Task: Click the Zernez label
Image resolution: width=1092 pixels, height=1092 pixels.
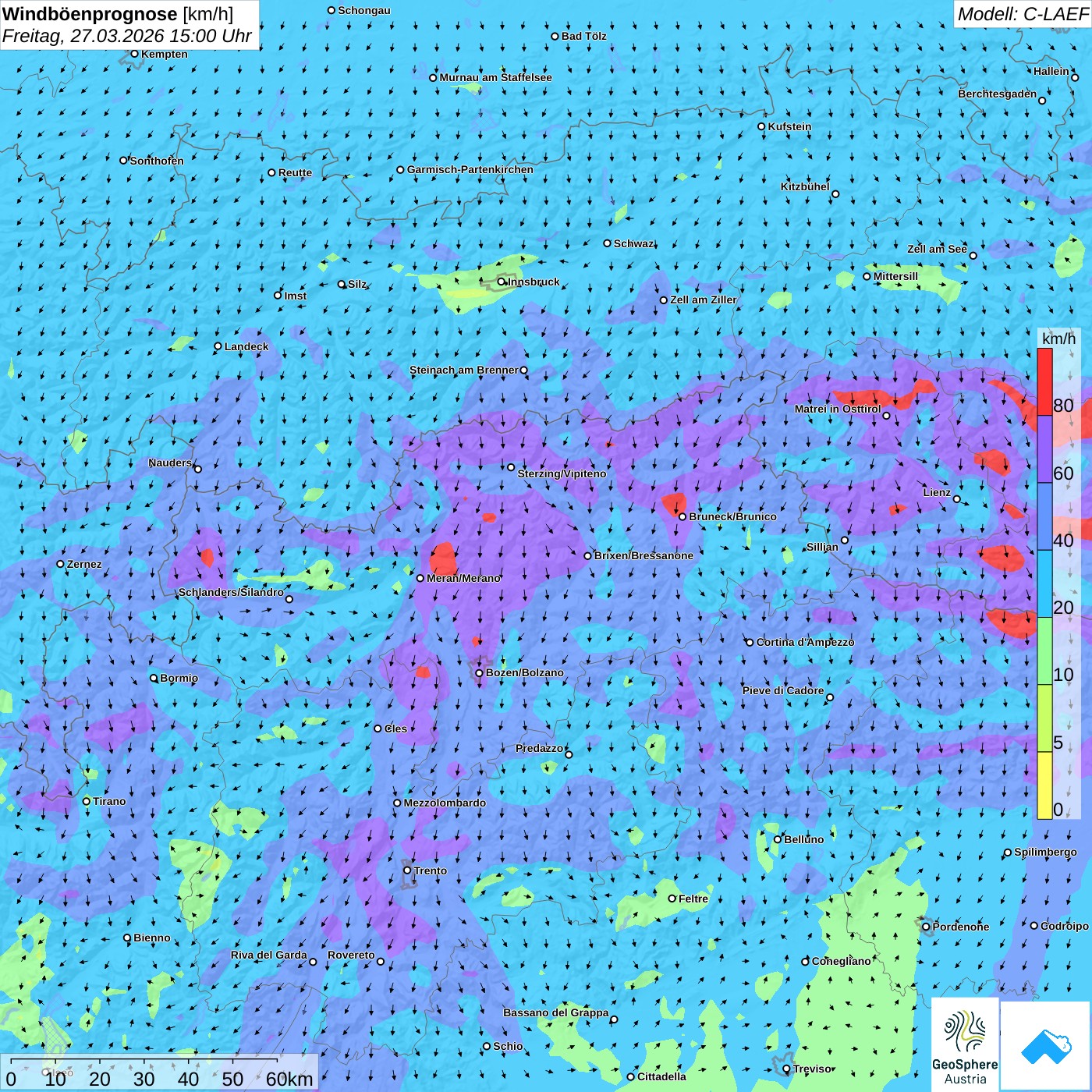Action: (84, 564)
